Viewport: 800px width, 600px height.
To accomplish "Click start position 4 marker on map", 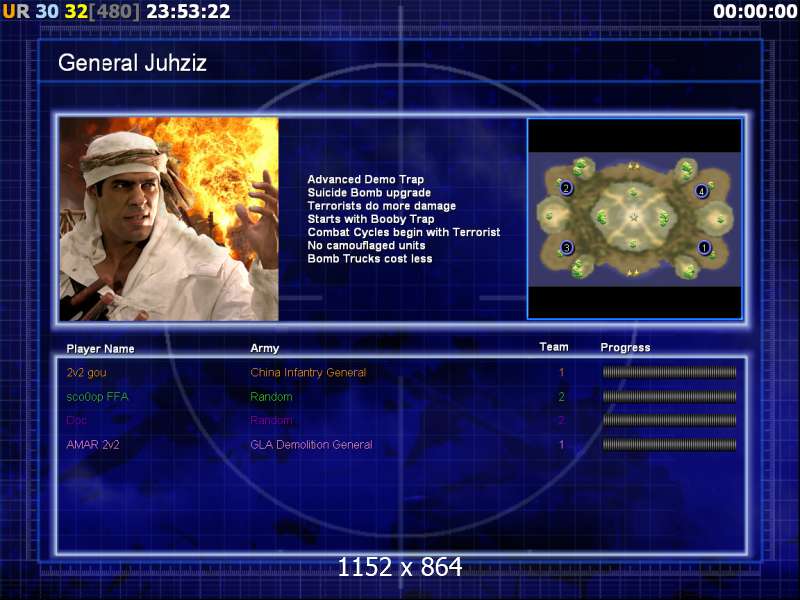I will pyautogui.click(x=702, y=191).
